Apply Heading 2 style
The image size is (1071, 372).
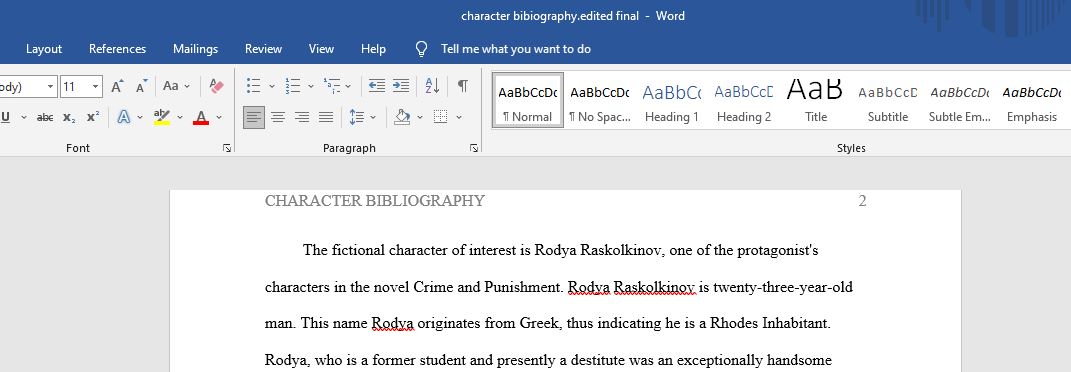click(744, 100)
